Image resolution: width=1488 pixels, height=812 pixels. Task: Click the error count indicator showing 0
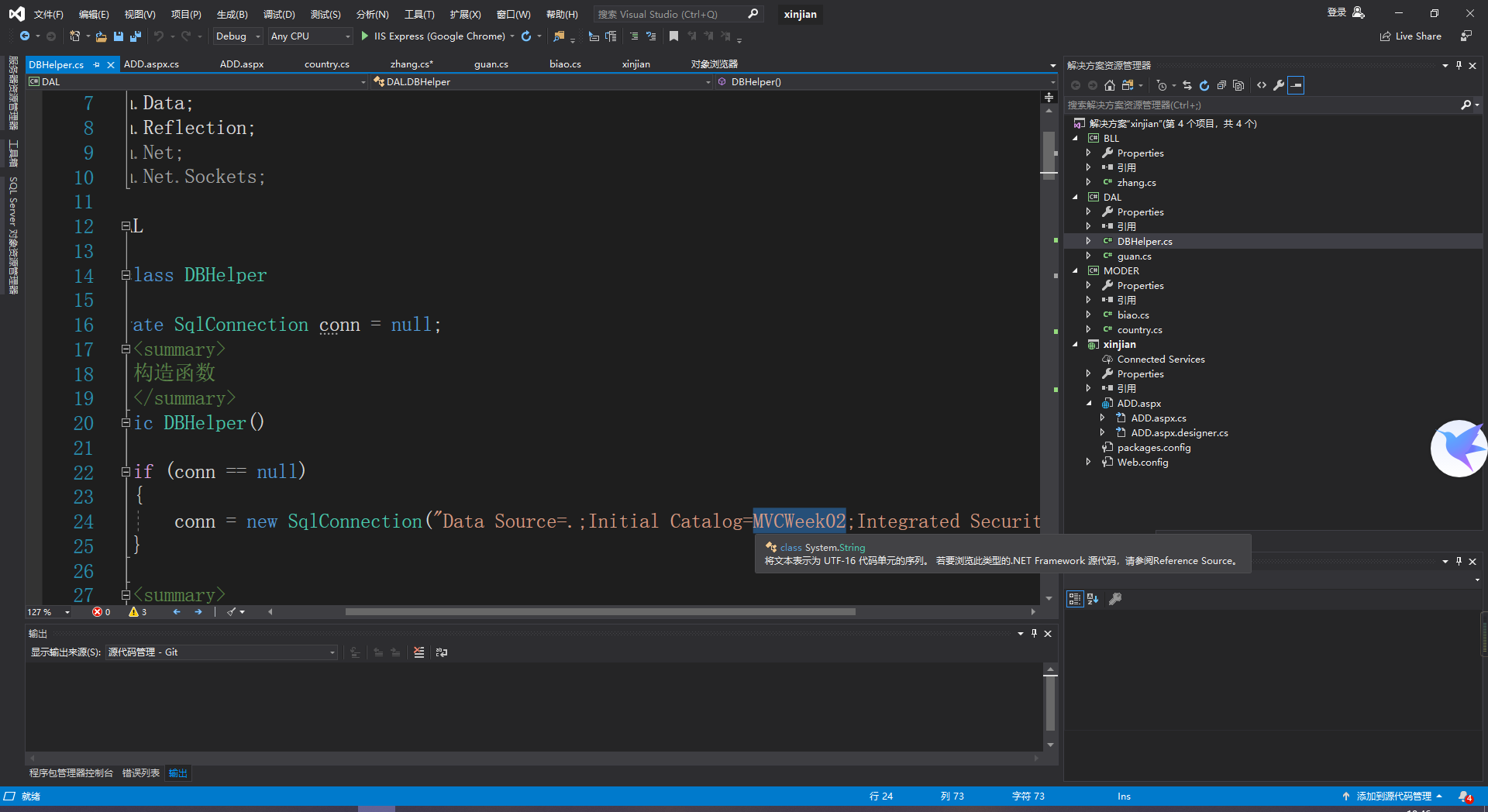click(x=101, y=612)
